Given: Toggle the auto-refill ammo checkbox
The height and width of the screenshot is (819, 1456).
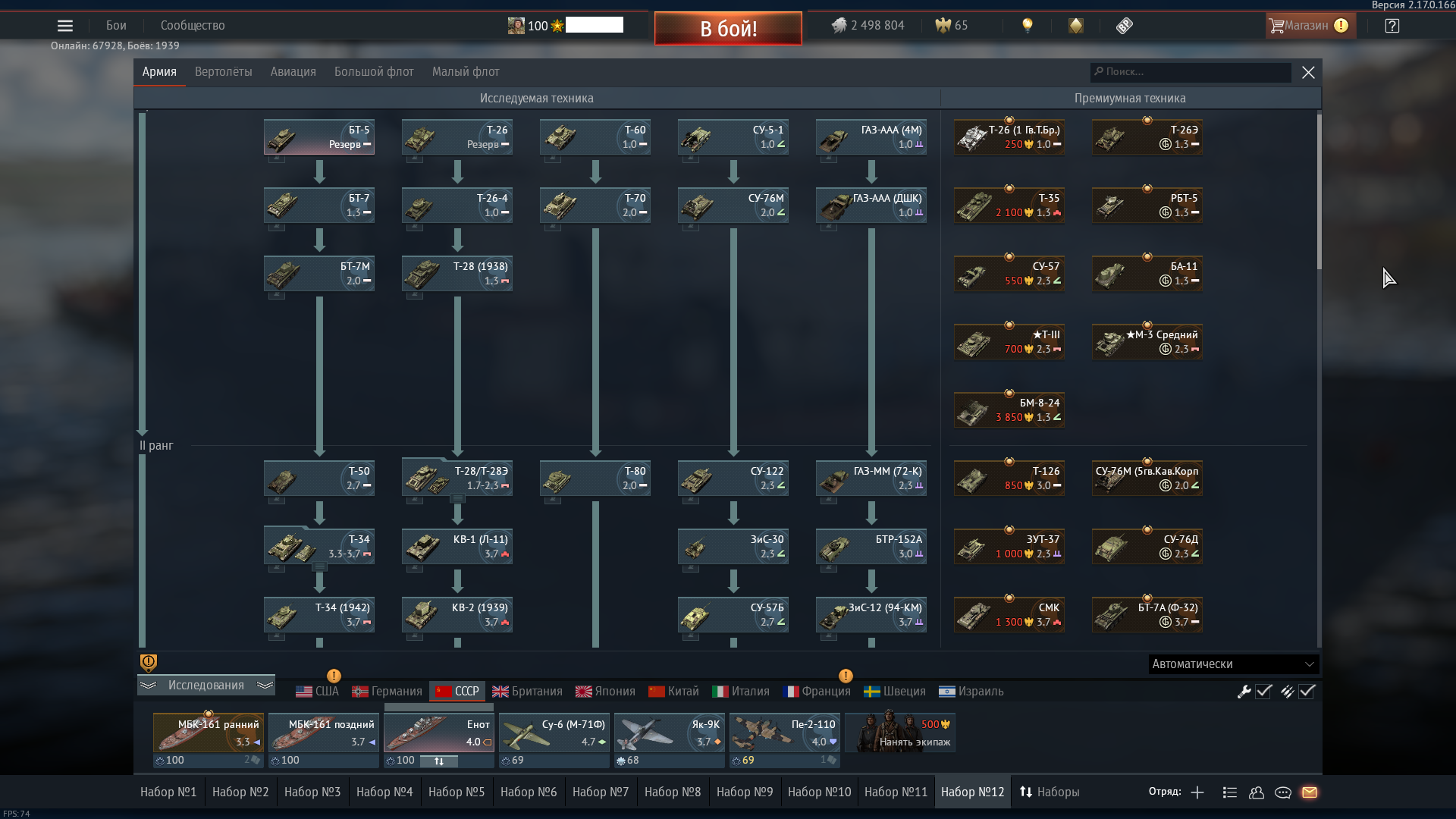Looking at the screenshot, I should coord(1307,692).
